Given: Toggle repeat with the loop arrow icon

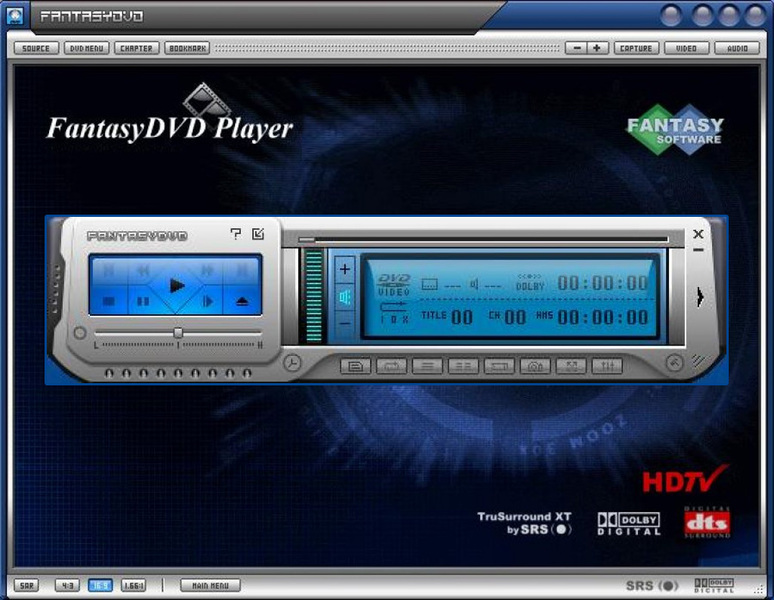Looking at the screenshot, I should click(391, 366).
